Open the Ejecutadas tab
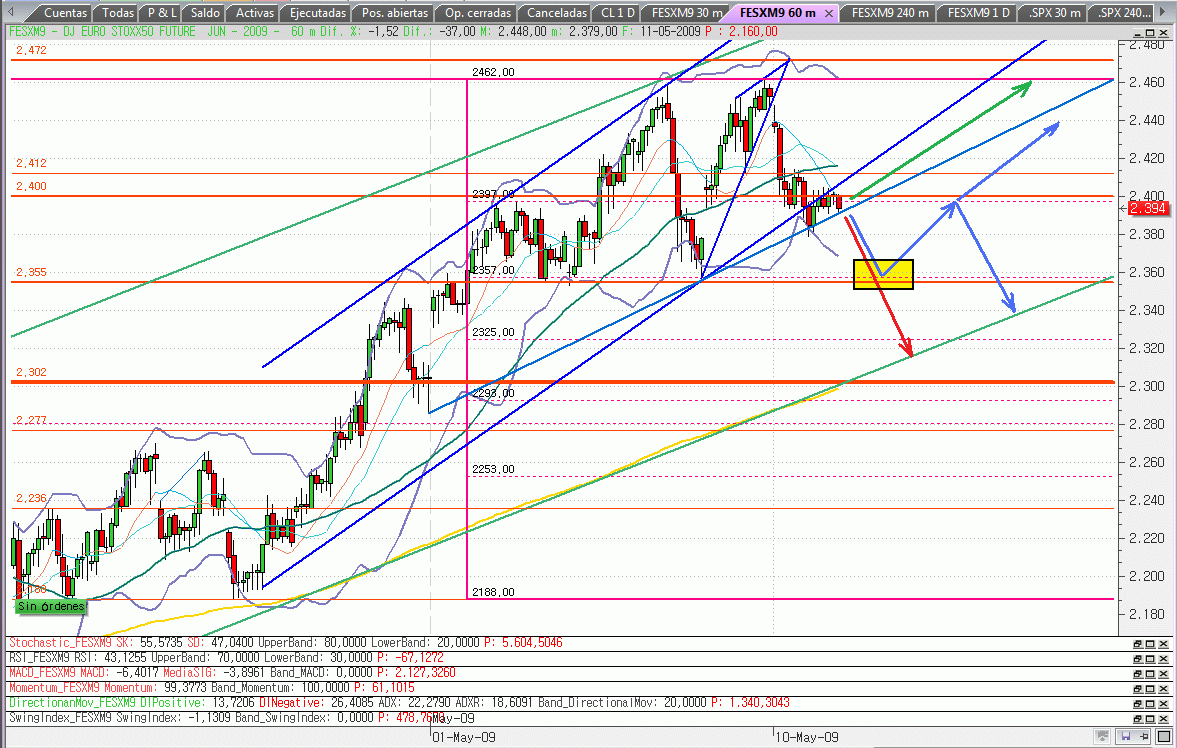This screenshot has width=1177, height=748. (318, 13)
